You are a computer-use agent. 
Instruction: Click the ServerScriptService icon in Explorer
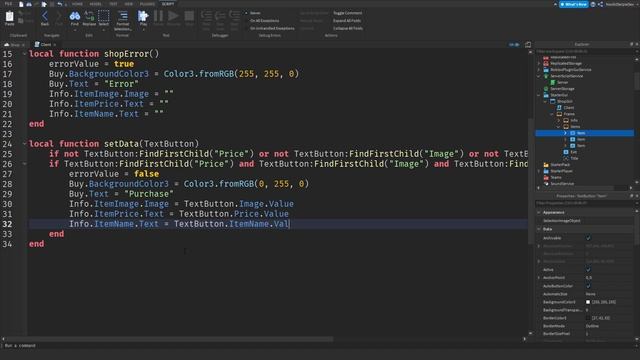coord(546,76)
